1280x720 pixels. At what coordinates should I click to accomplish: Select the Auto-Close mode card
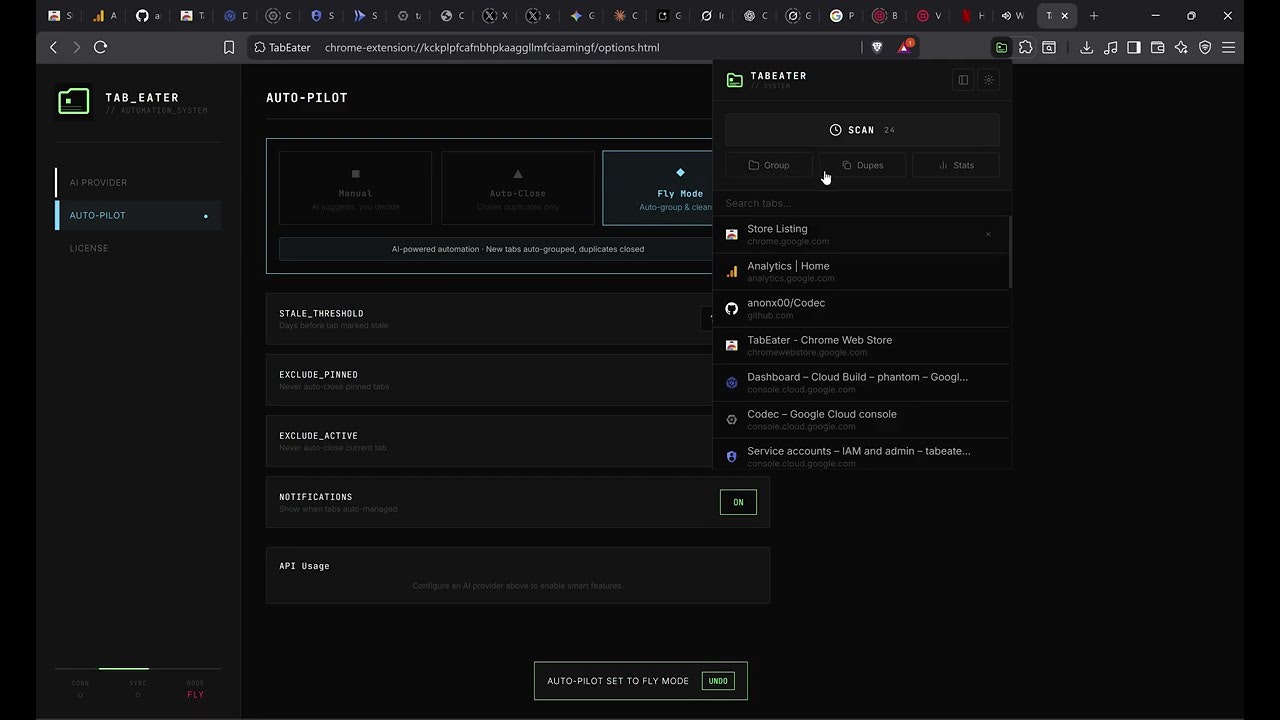coord(517,188)
